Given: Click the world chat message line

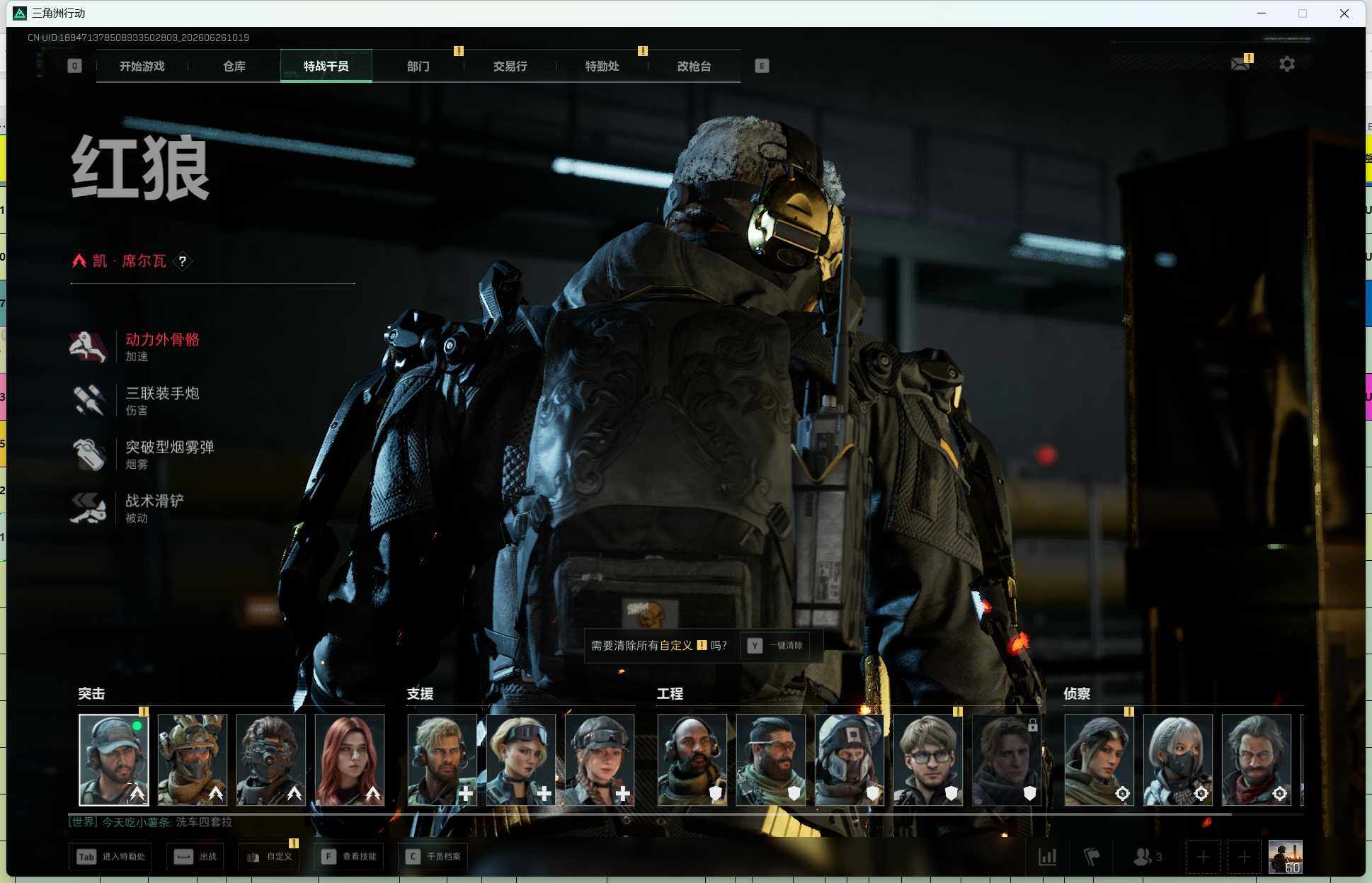Looking at the screenshot, I should click(150, 822).
